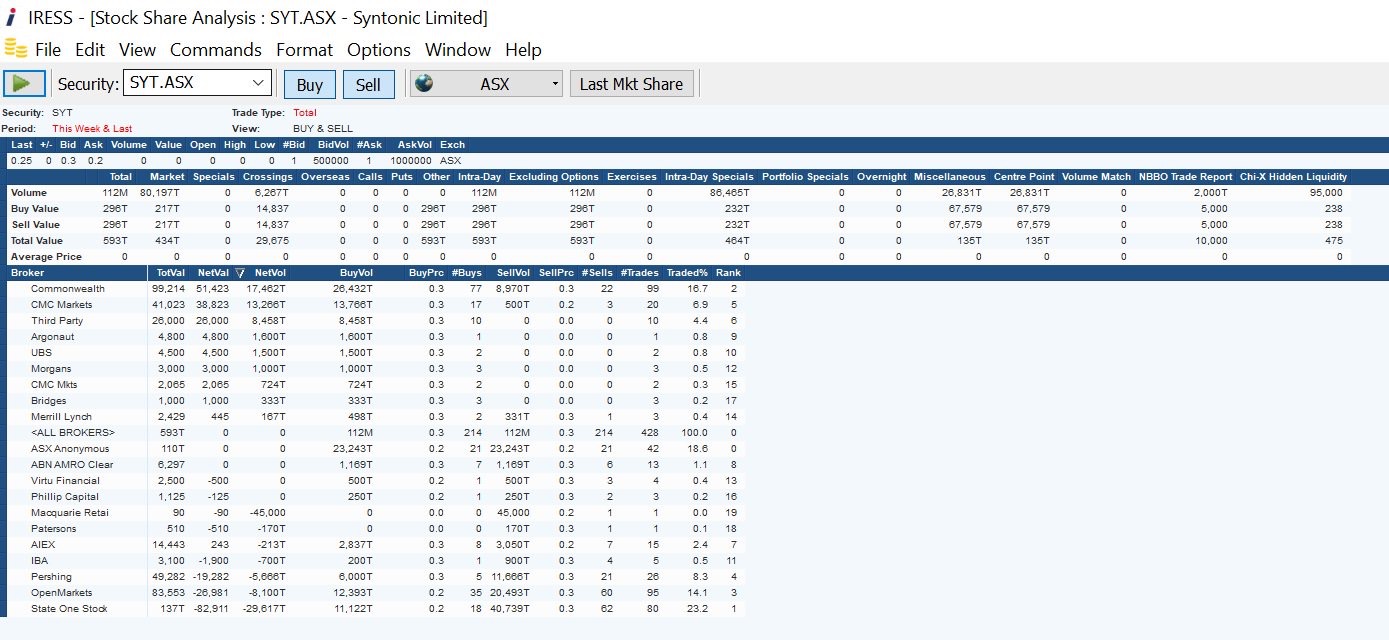This screenshot has height=640, width=1389.
Task: Toggle the Buy filter button
Action: pyautogui.click(x=310, y=84)
